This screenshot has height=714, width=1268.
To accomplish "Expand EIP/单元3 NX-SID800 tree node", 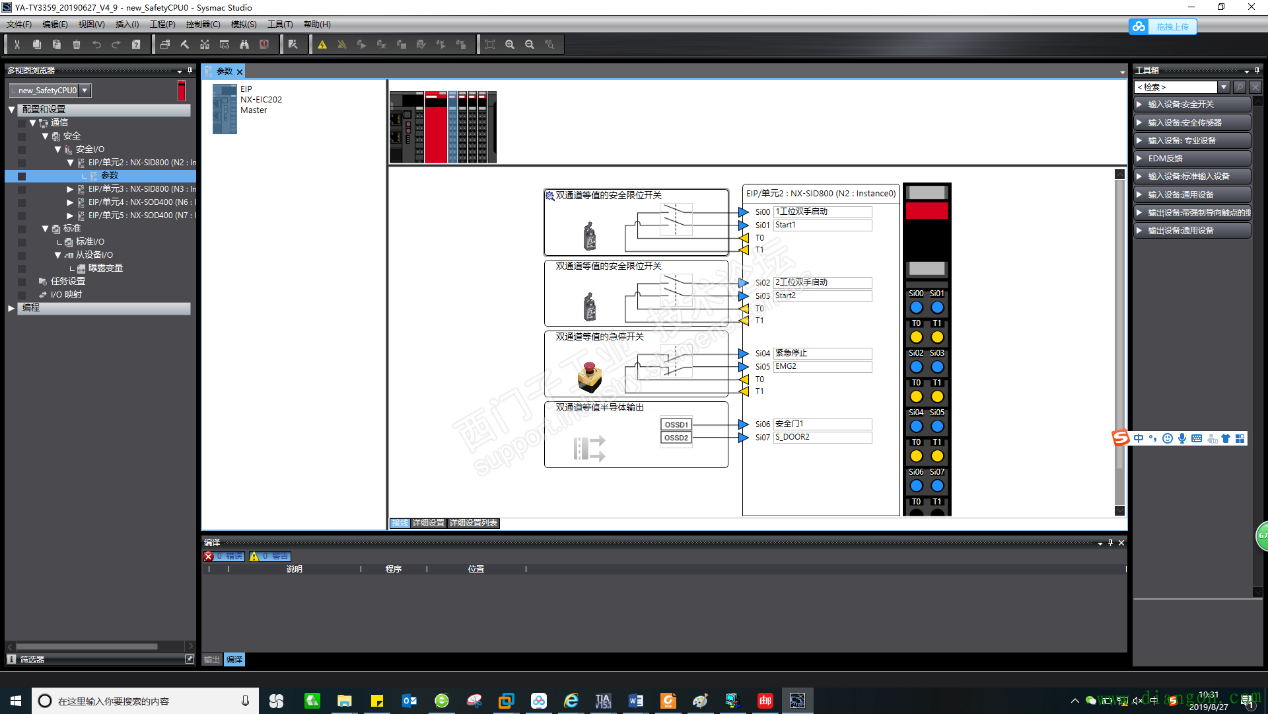I will [x=70, y=189].
